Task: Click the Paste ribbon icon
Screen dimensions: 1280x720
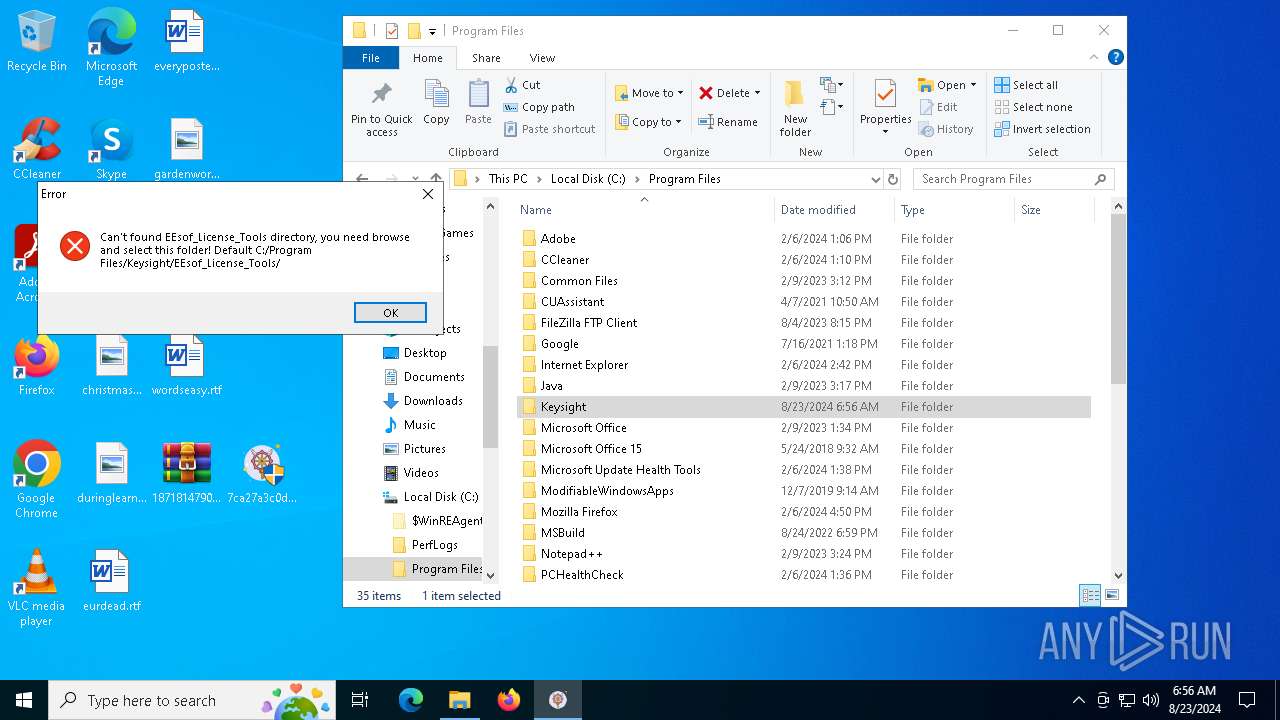Action: click(478, 103)
